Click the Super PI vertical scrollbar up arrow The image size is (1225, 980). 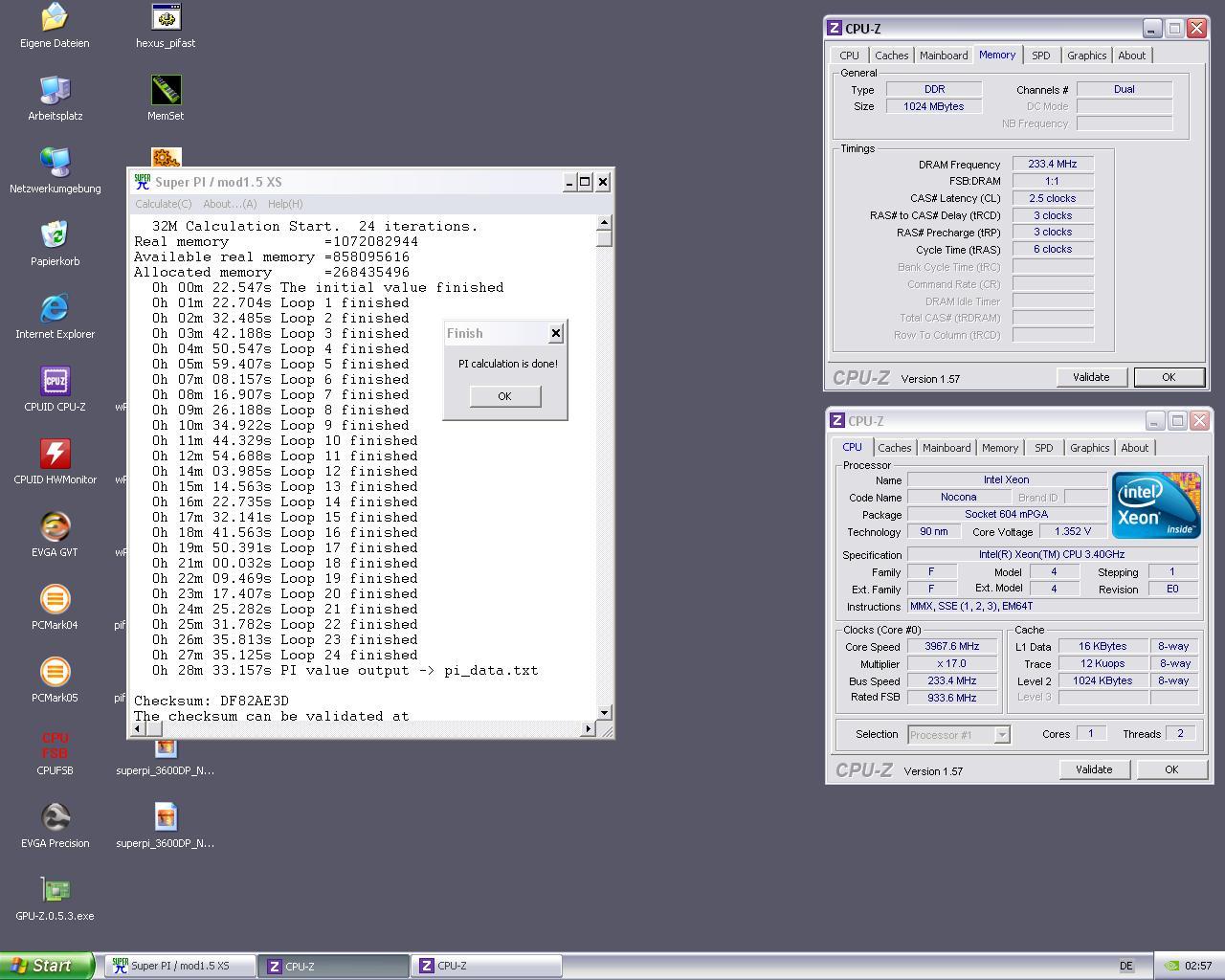click(604, 223)
